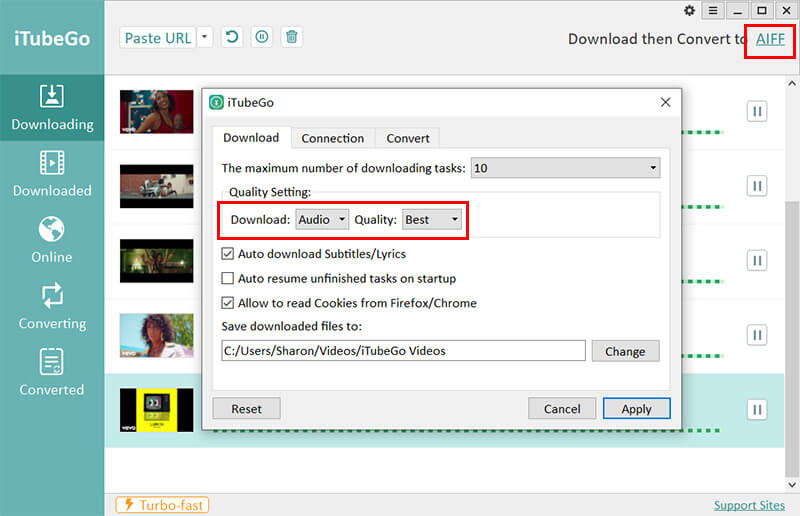Open the hamburger menu icon
The height and width of the screenshot is (516, 800).
click(713, 10)
